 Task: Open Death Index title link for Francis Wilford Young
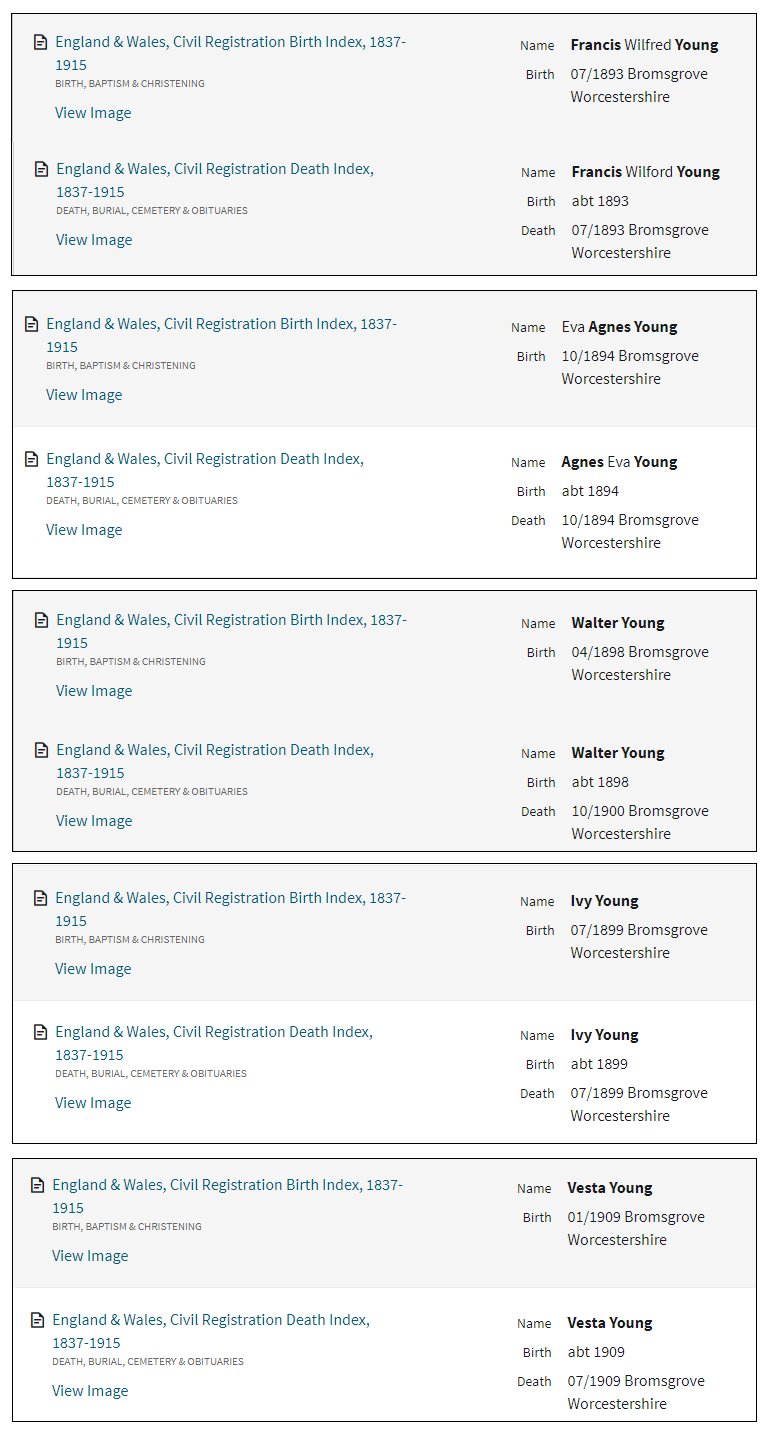point(214,169)
